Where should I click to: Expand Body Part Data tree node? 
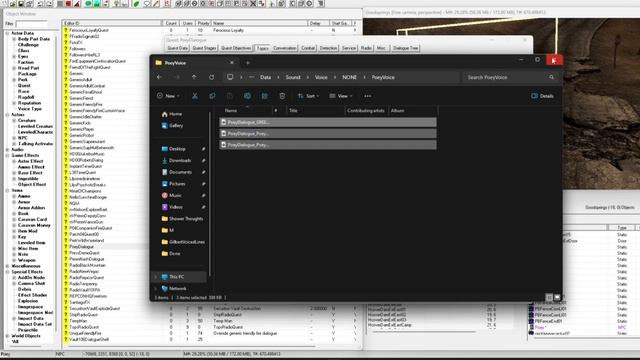14,39
